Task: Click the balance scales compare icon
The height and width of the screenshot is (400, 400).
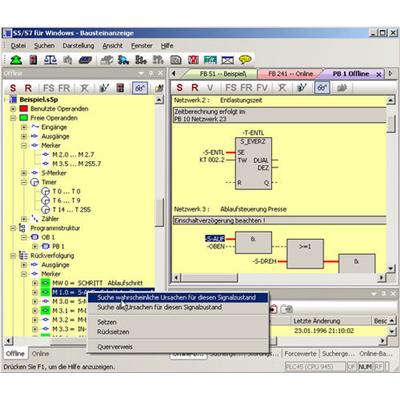Action: 50,60
